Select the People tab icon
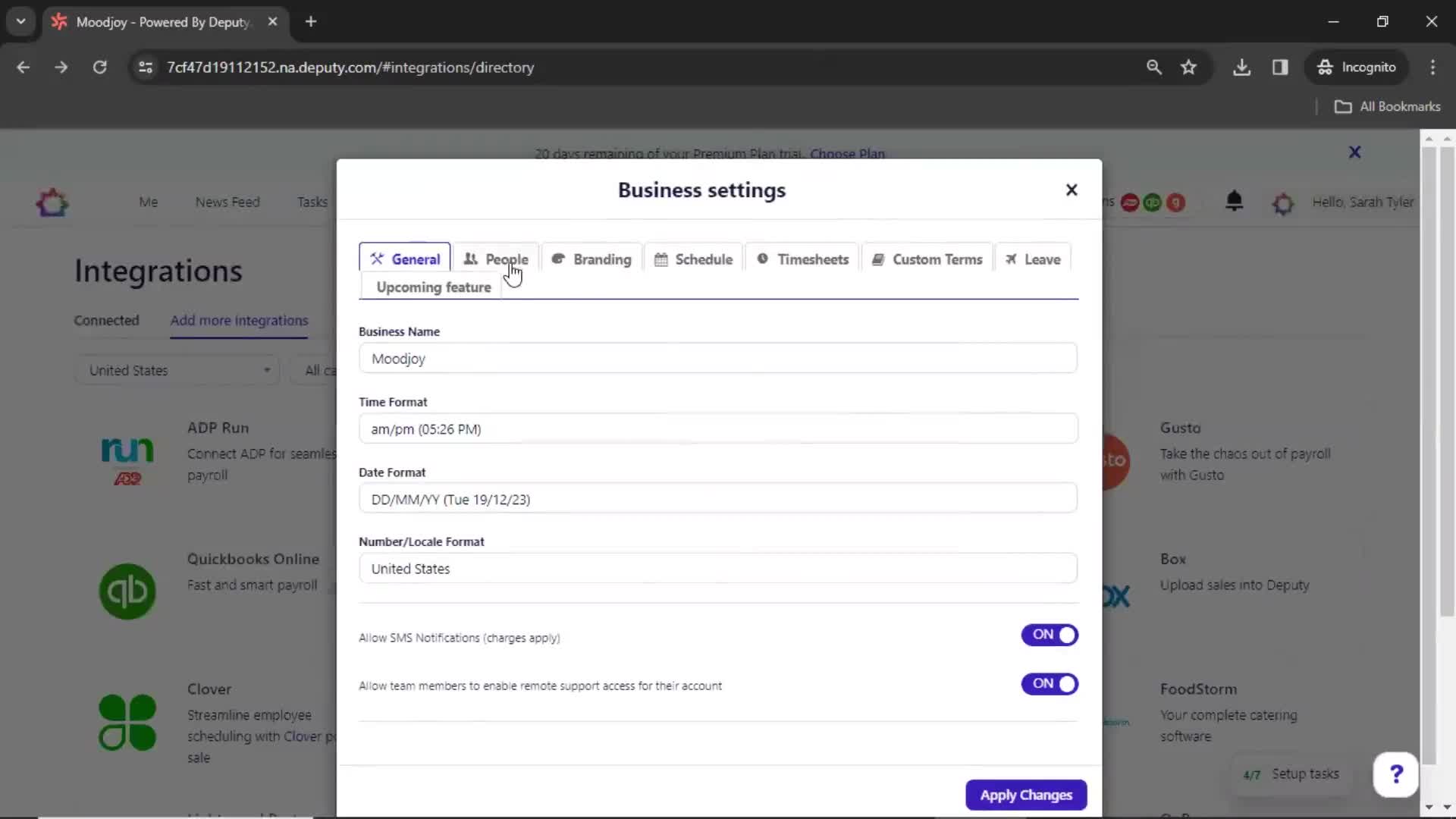Image resolution: width=1456 pixels, height=819 pixels. click(x=471, y=259)
